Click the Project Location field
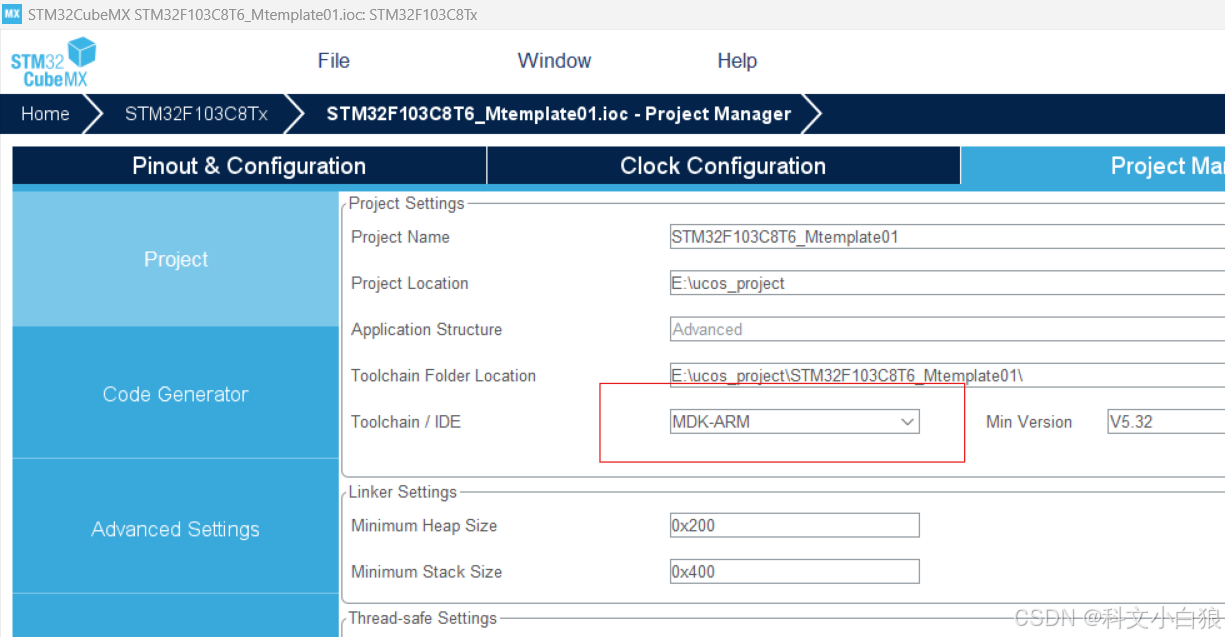Image resolution: width=1225 pixels, height=637 pixels. coord(947,283)
